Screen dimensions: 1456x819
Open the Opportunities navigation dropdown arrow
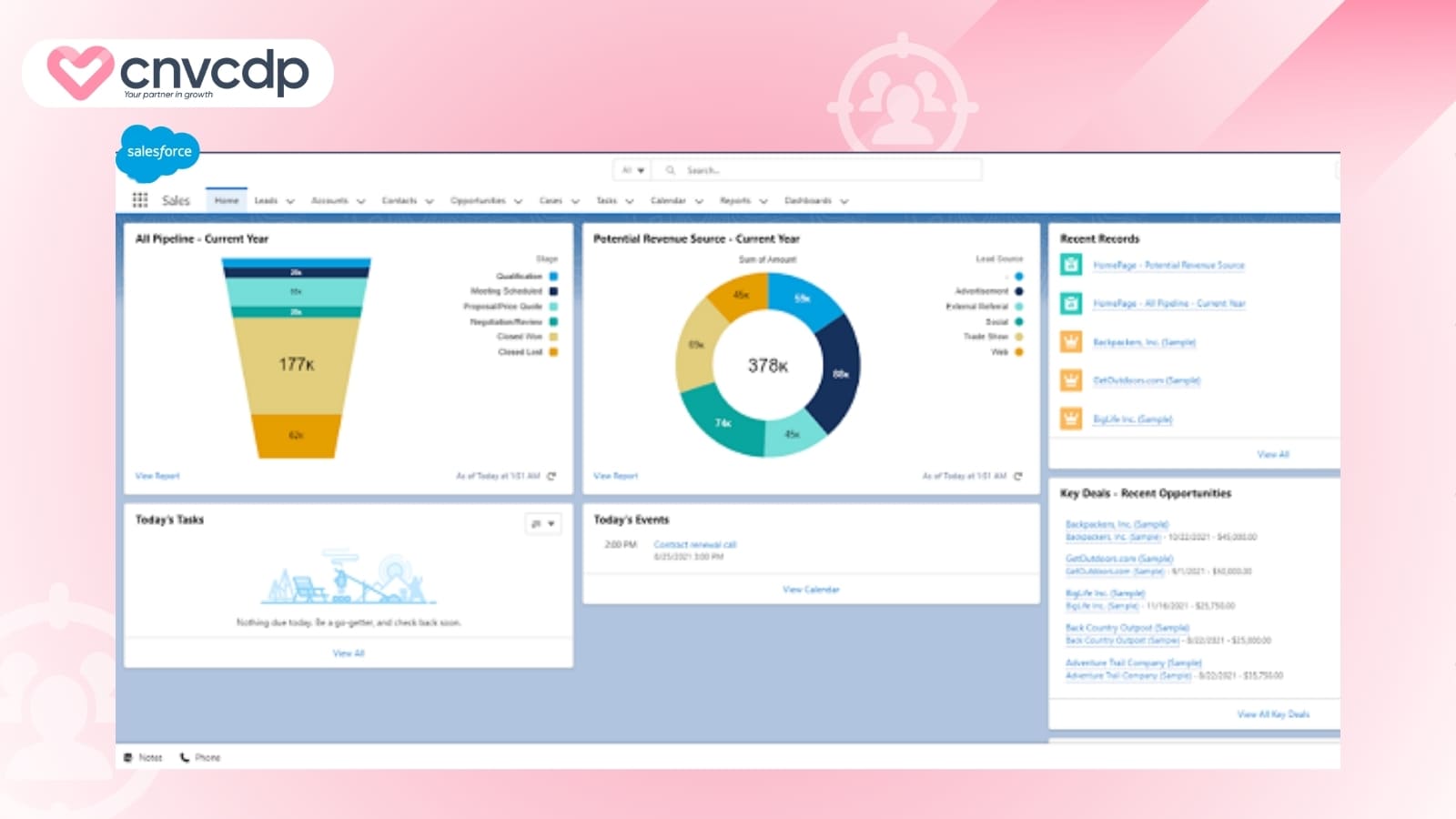click(x=518, y=200)
